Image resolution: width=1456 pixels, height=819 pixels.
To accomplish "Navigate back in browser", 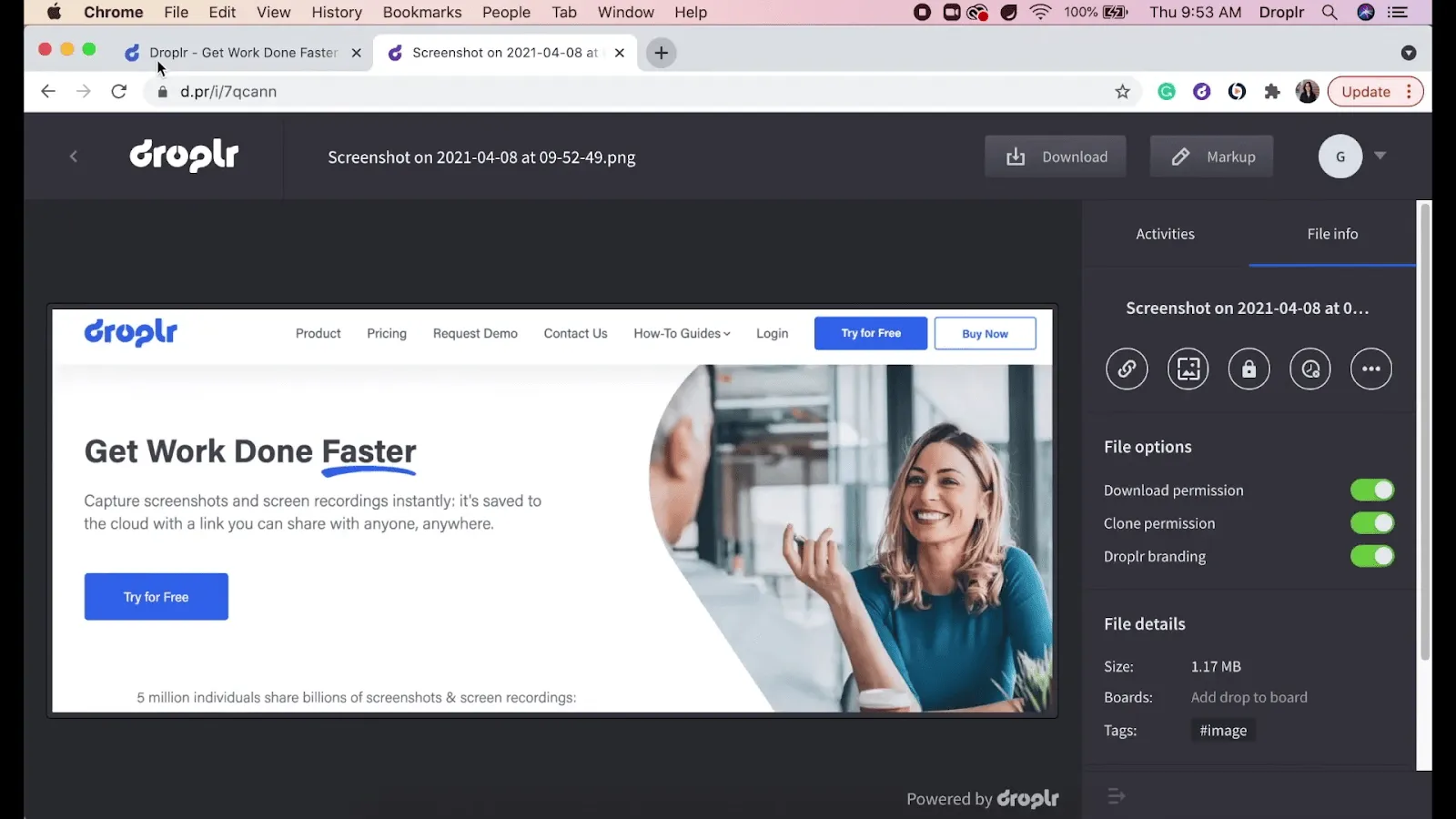I will (x=48, y=92).
